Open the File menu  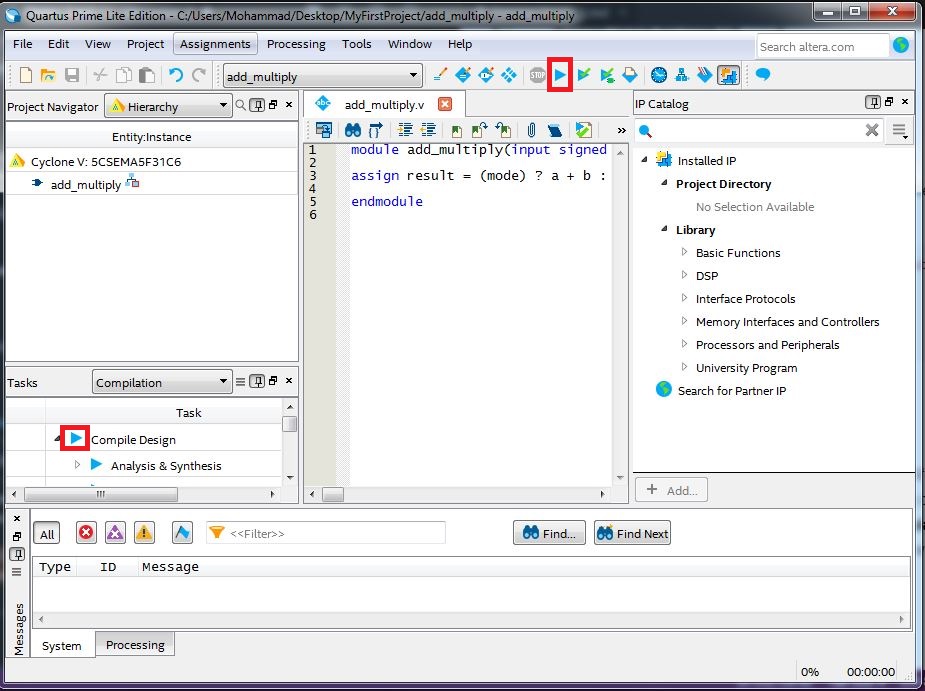(22, 44)
